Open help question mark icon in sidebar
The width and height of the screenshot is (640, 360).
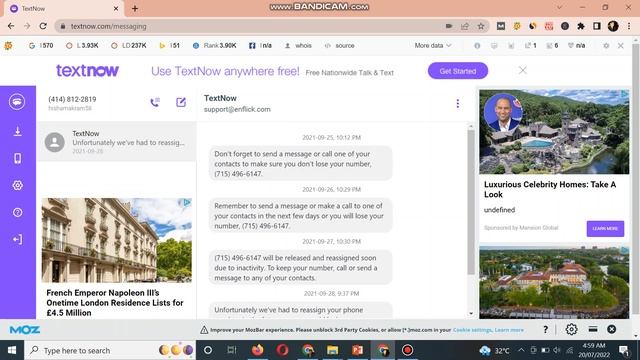17,212
